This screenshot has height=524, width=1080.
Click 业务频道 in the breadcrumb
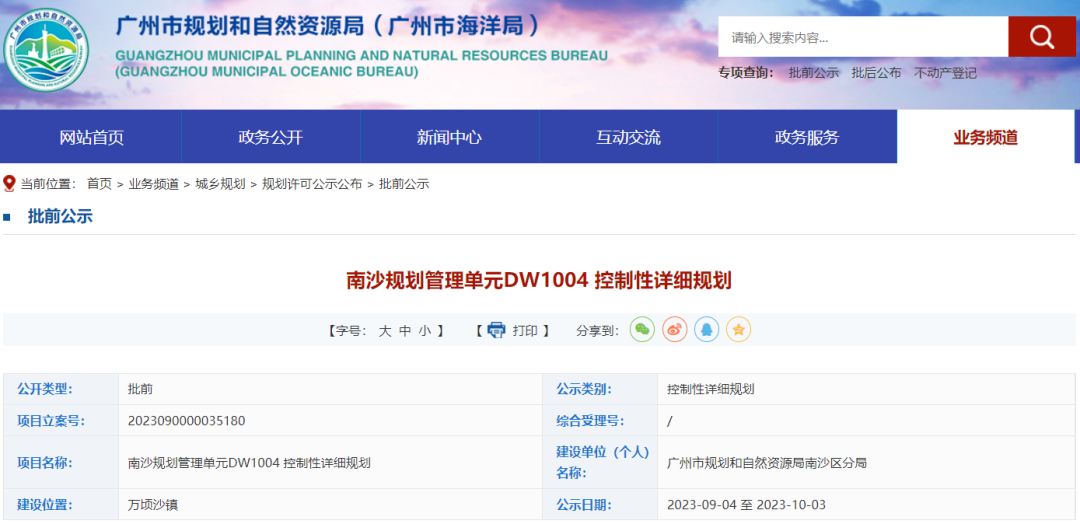[154, 184]
